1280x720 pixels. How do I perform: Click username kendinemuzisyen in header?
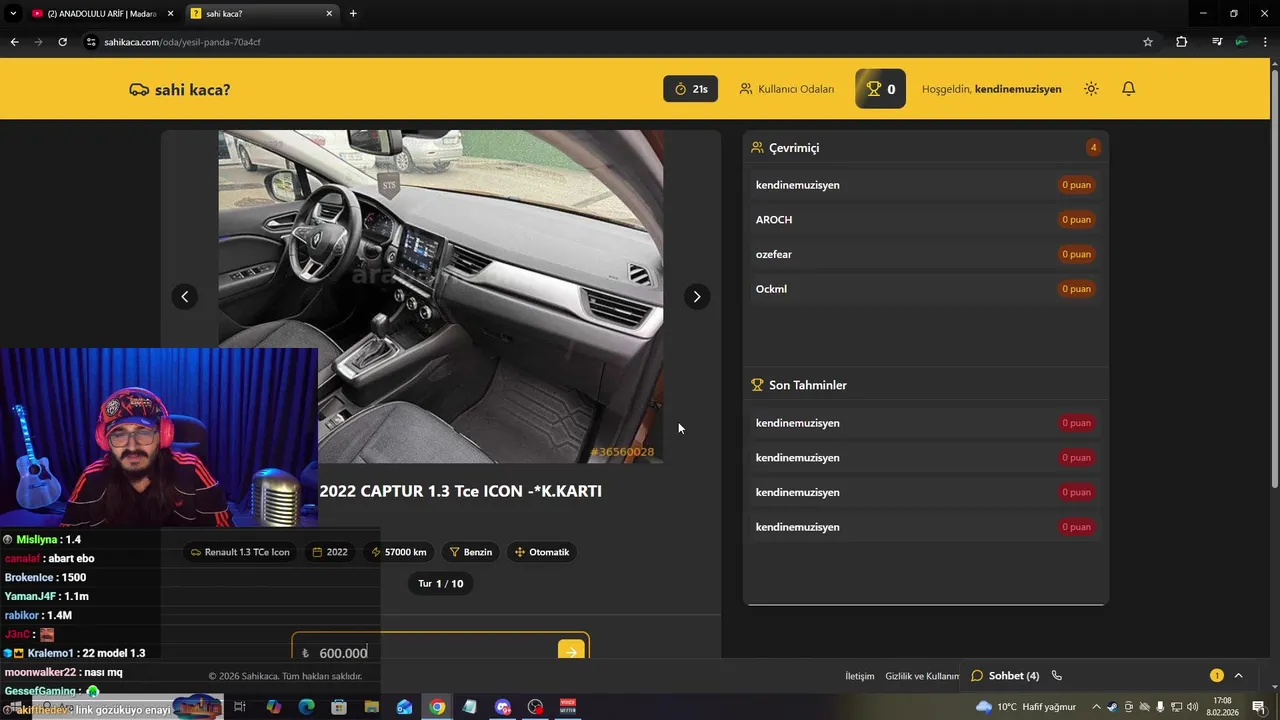click(x=1018, y=89)
